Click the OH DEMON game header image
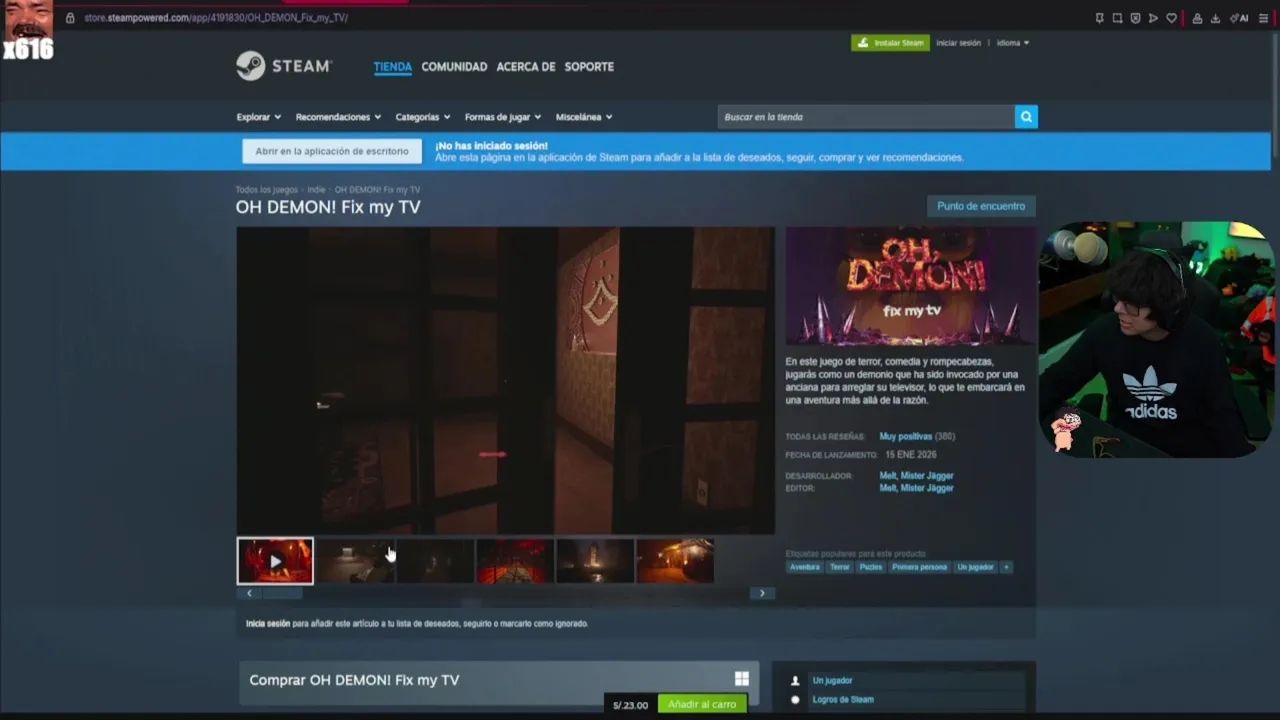1280x720 pixels. coord(910,286)
